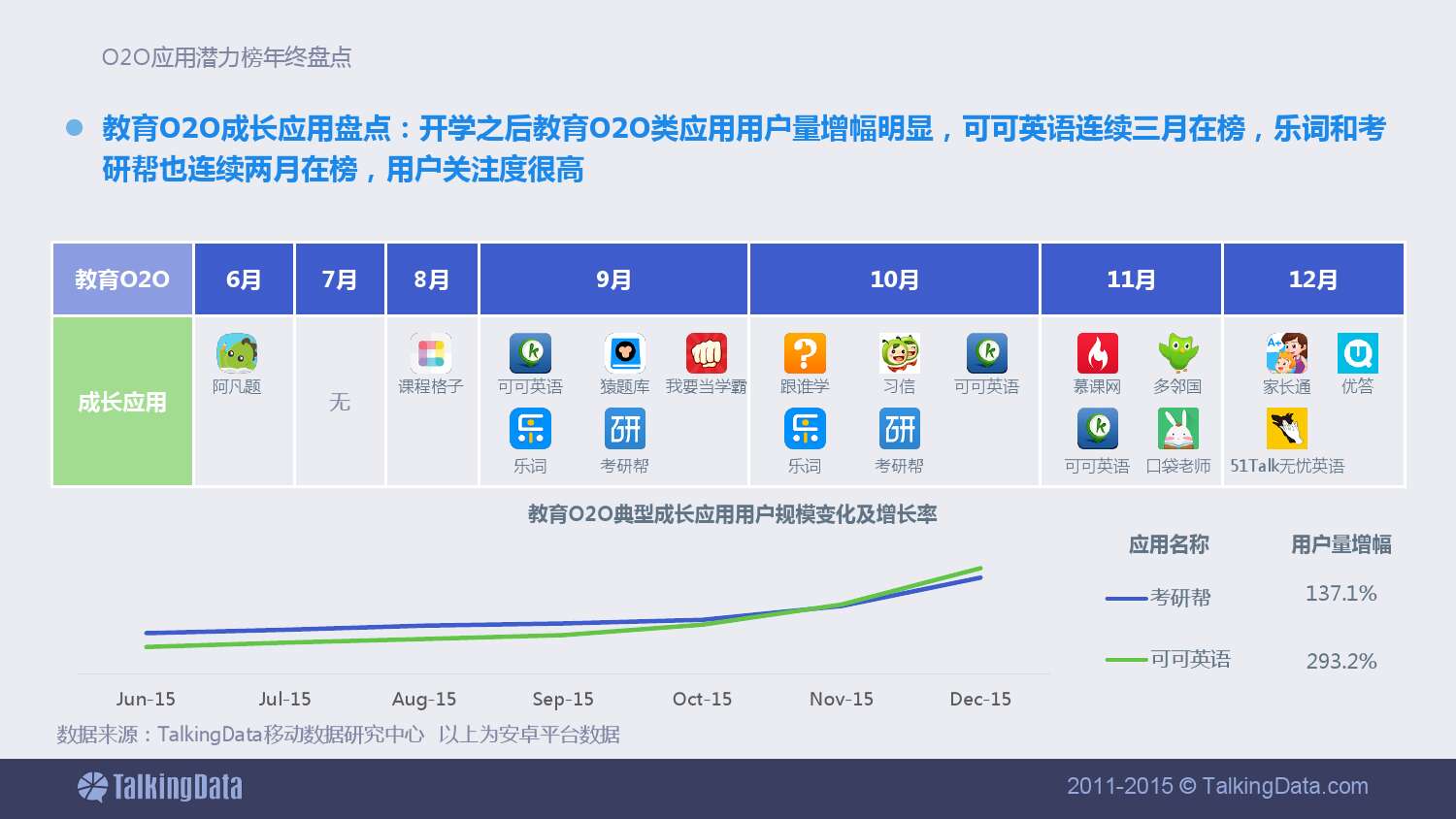Click the 阿凡题 app name label
Screen dimensions: 1456x819
click(237, 386)
